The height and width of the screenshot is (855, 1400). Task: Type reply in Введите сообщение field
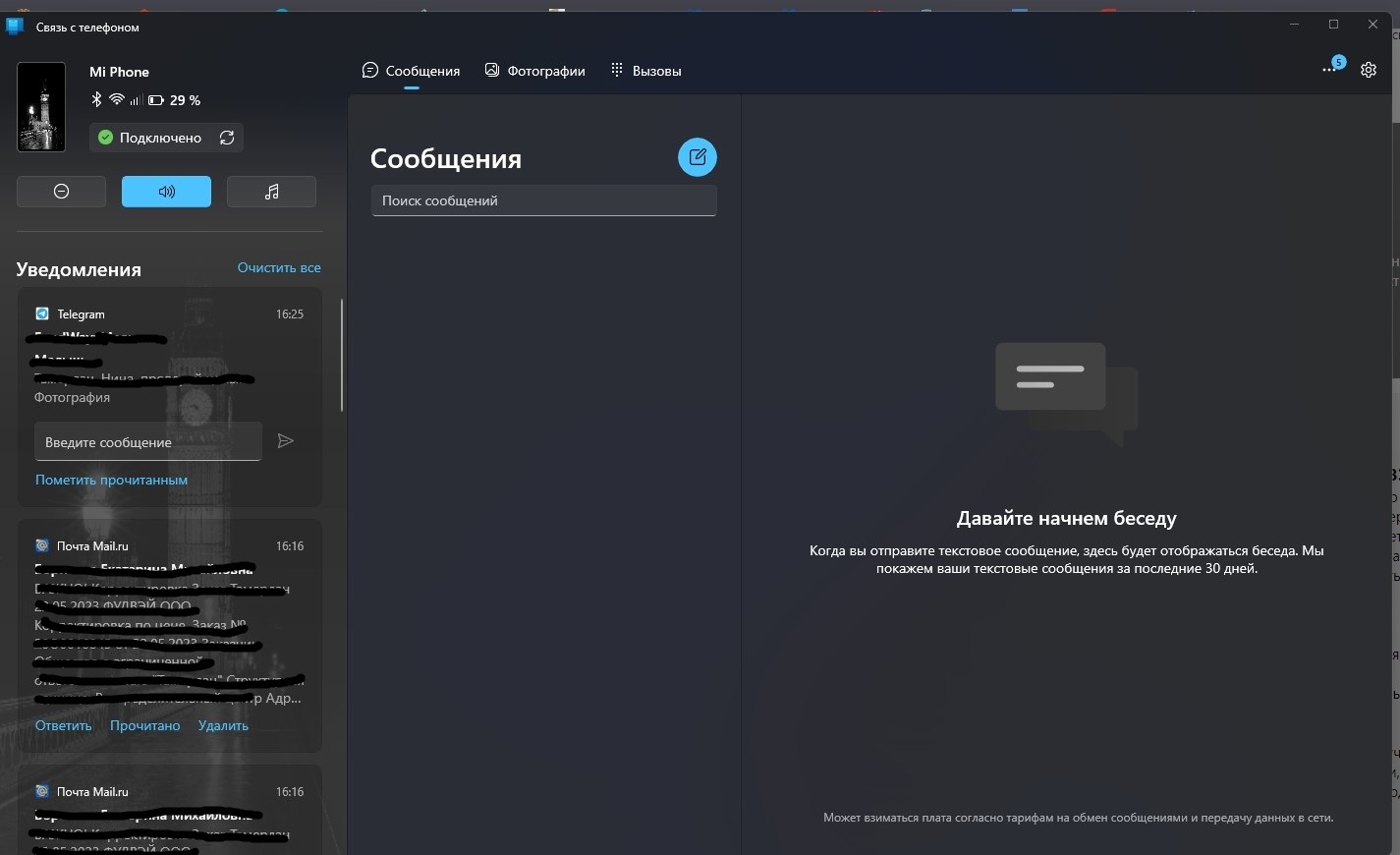tap(148, 442)
